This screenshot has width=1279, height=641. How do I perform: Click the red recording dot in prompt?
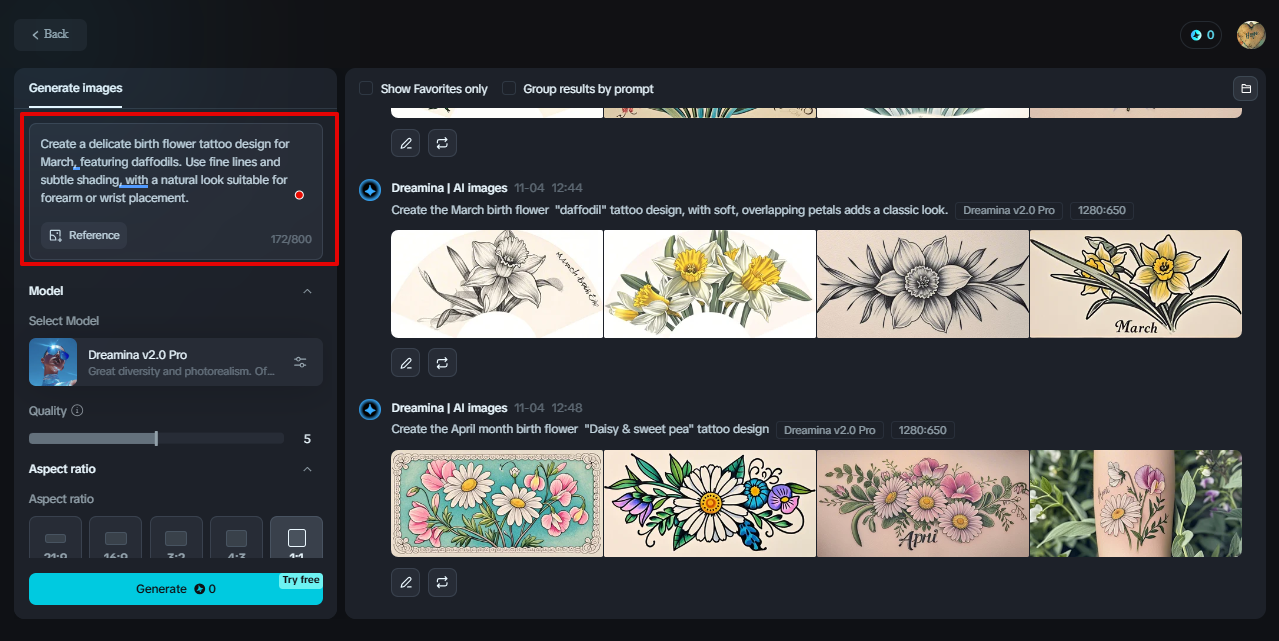tap(299, 195)
